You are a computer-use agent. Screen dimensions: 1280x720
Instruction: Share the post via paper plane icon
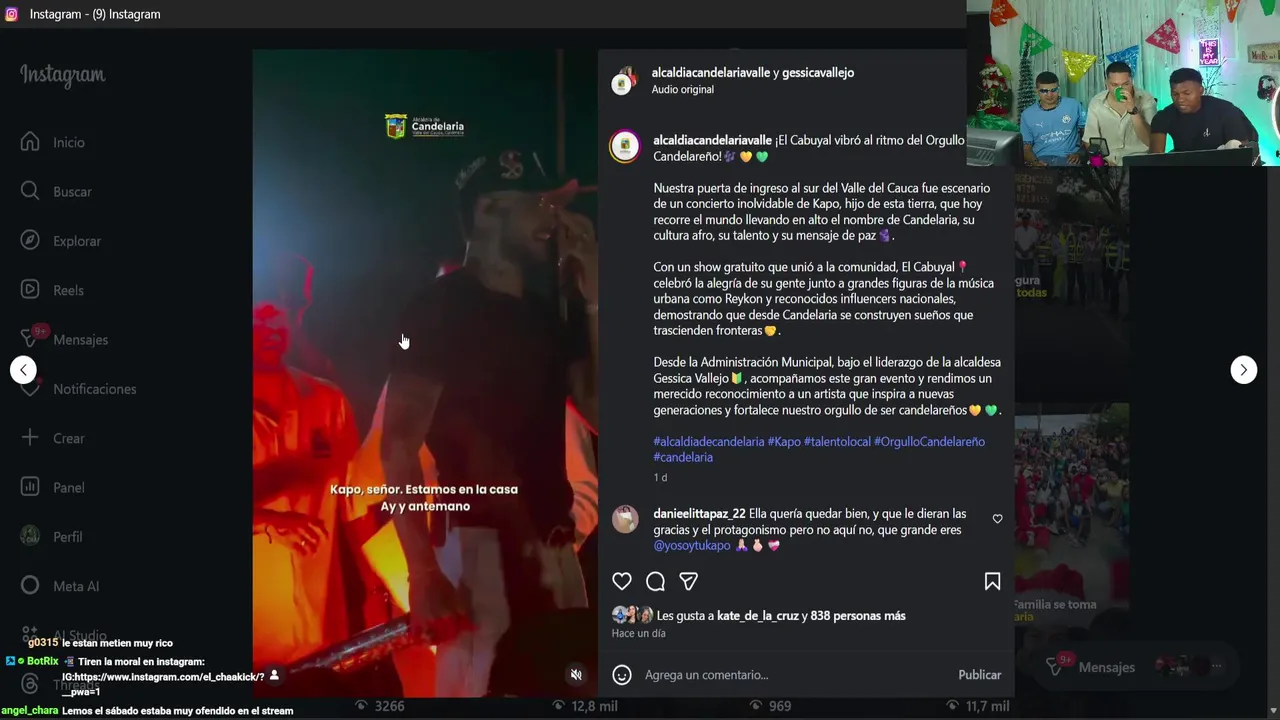[x=688, y=581]
